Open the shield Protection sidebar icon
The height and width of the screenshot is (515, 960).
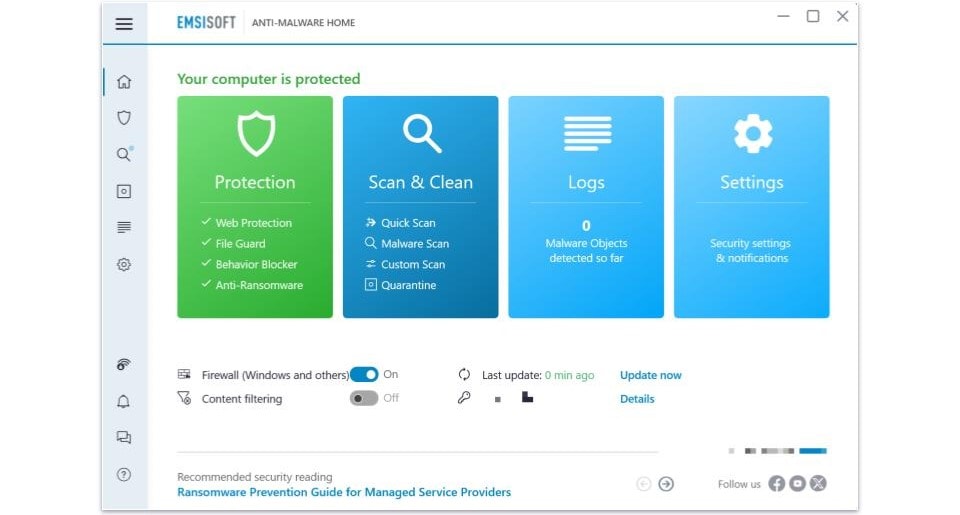point(124,118)
